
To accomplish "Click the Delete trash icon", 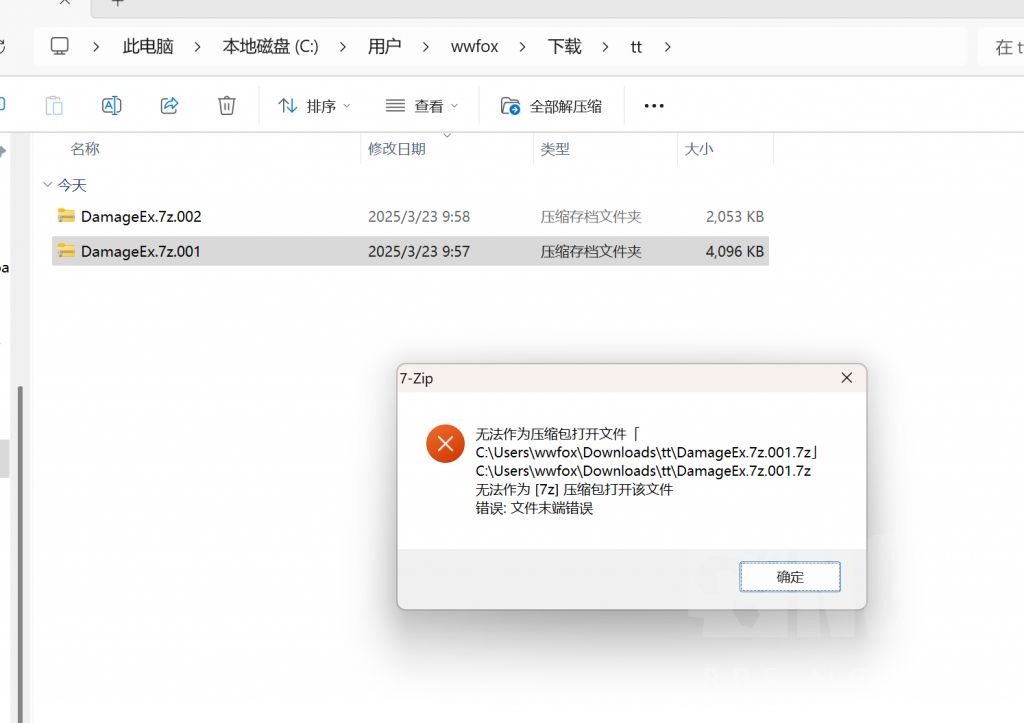I will pyautogui.click(x=226, y=105).
